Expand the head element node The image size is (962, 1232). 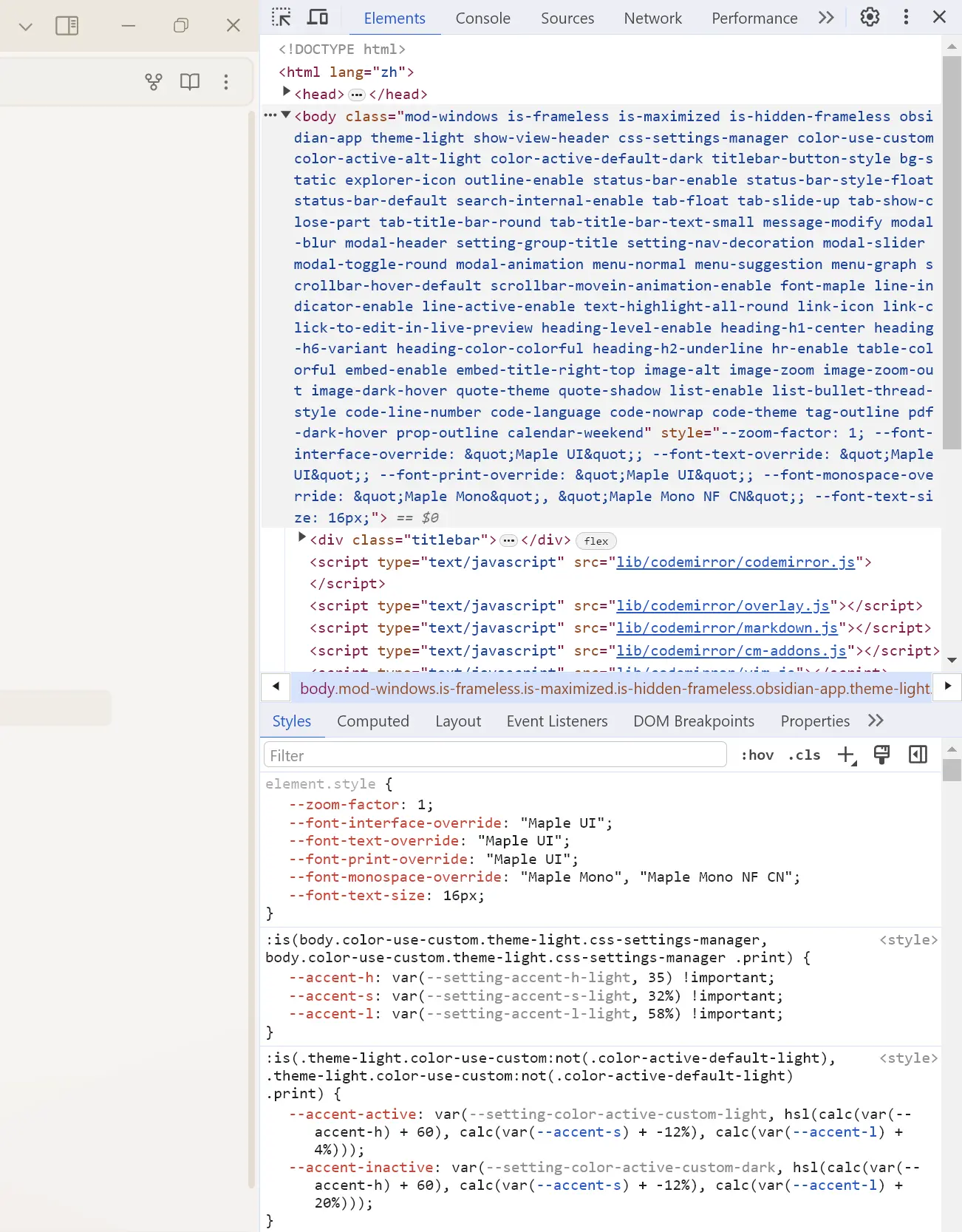(287, 92)
